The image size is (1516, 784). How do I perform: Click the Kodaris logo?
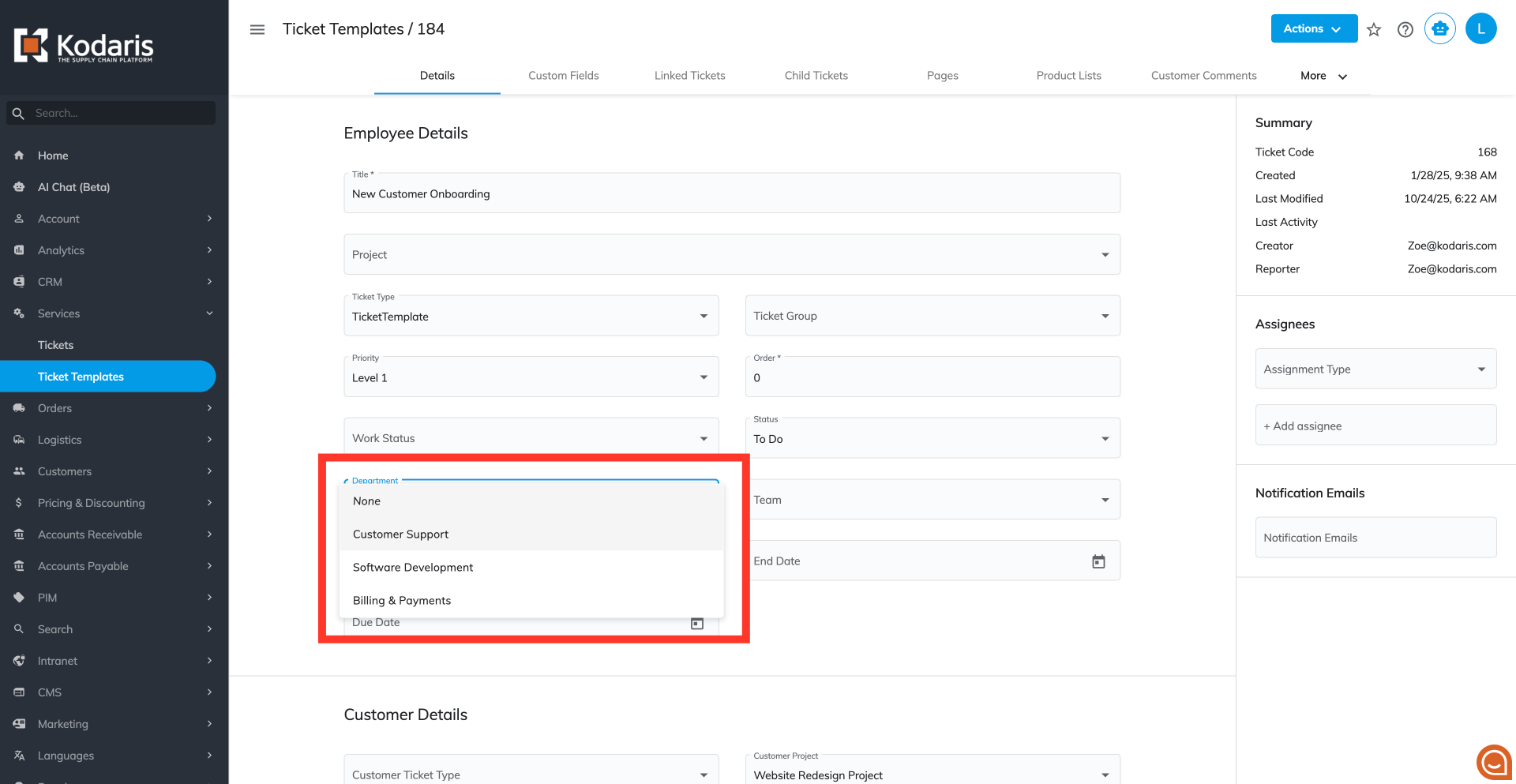point(84,46)
